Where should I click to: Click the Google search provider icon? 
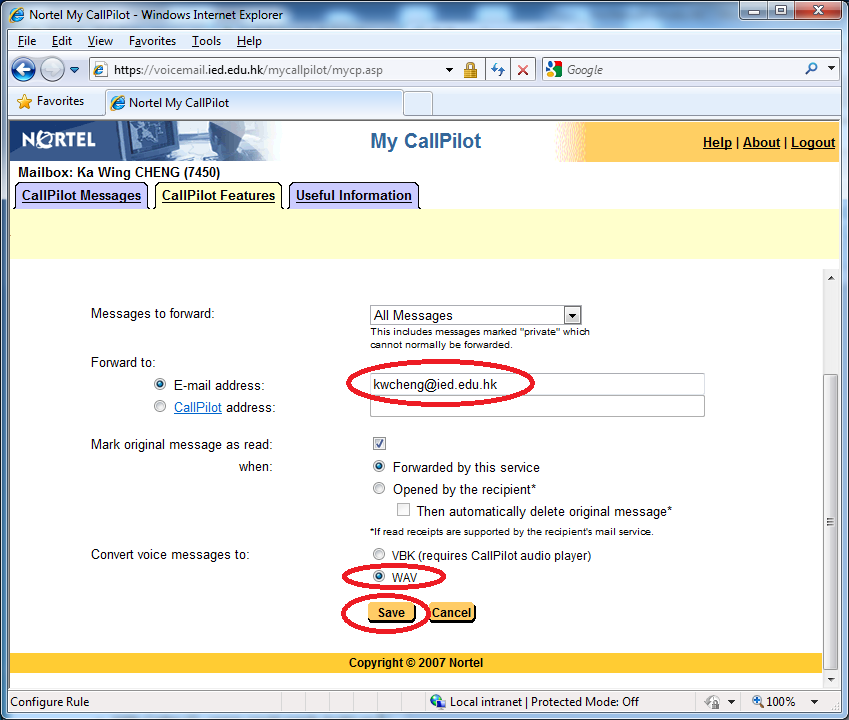pos(554,69)
